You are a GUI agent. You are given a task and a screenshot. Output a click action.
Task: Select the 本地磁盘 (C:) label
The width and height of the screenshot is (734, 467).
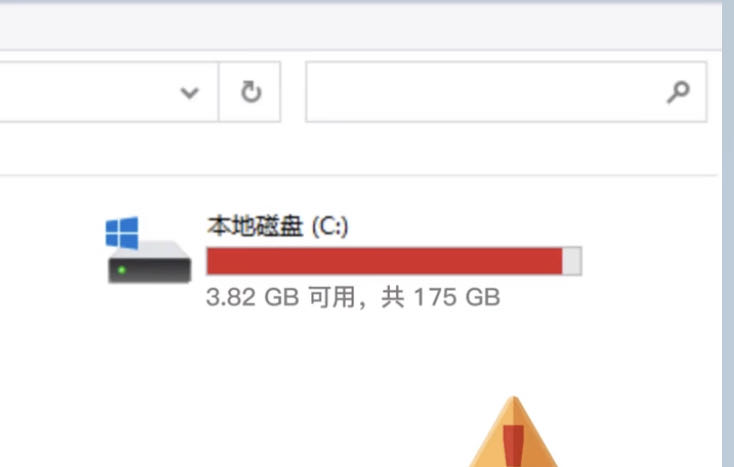(x=278, y=226)
